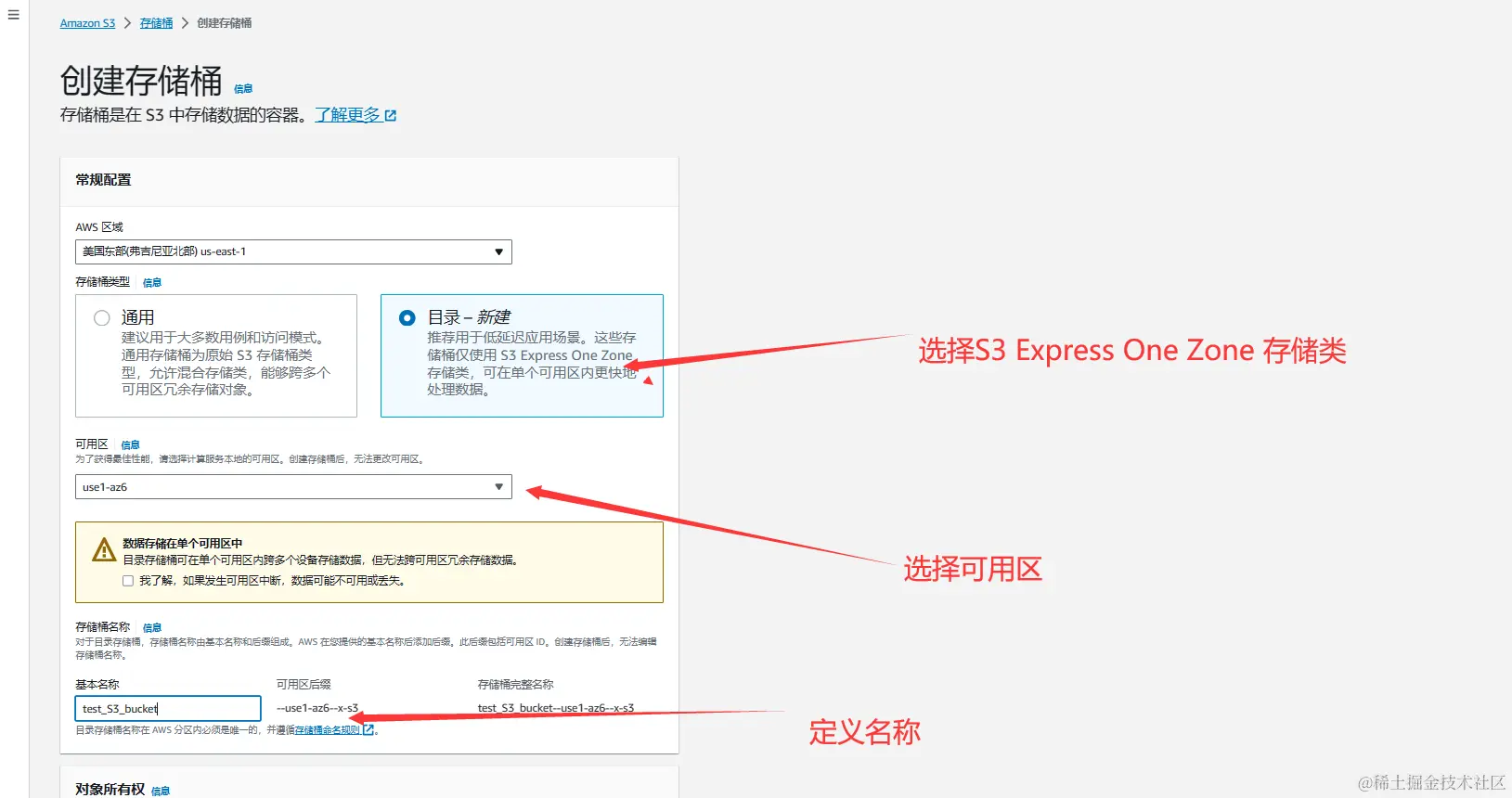Open the 存储桶命名规则 link
Viewport: 1512px width, 798px height.
pyautogui.click(x=327, y=730)
